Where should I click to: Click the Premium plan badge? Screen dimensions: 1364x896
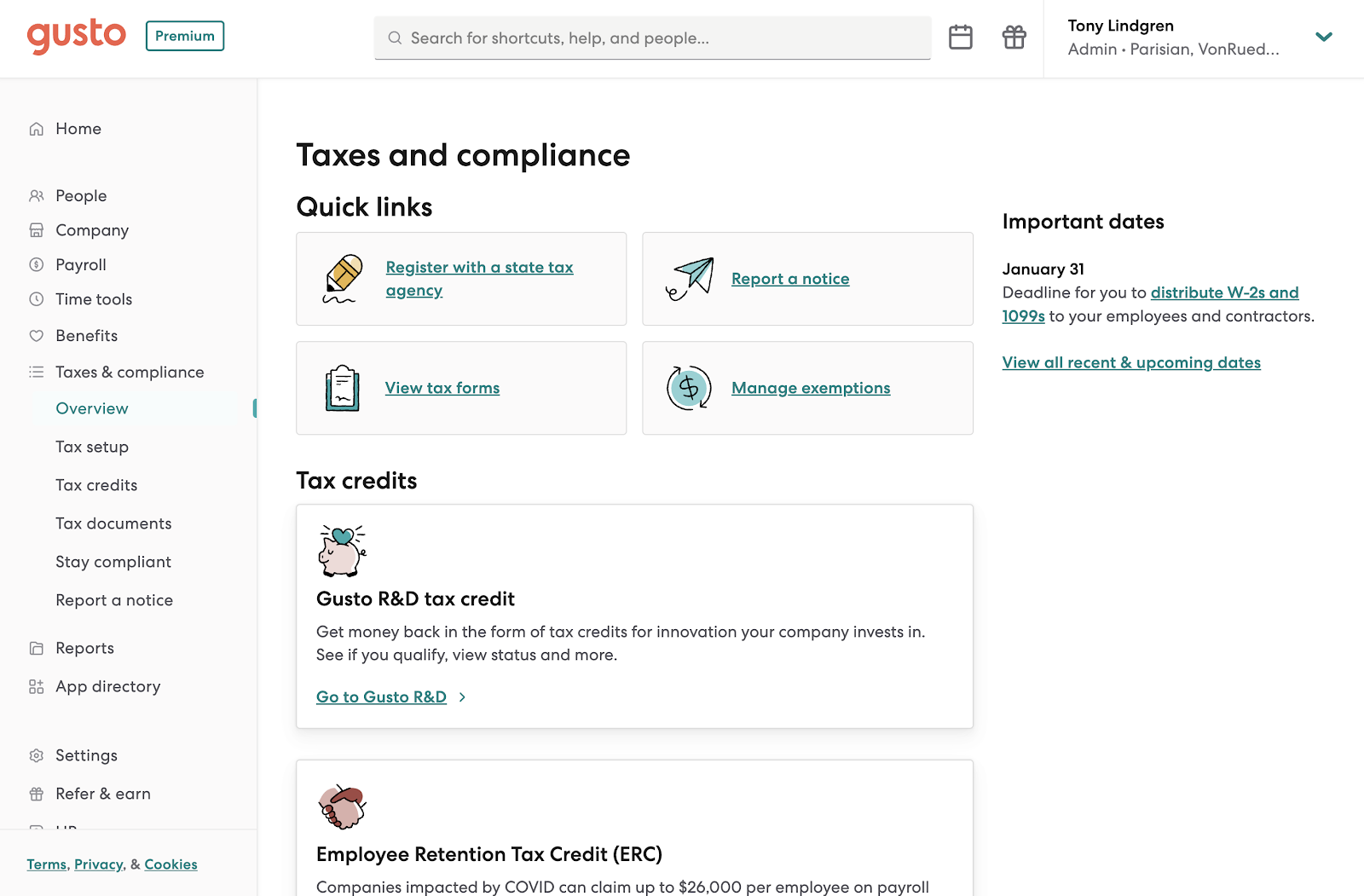point(185,36)
